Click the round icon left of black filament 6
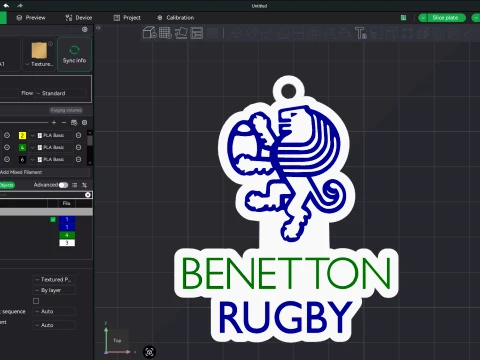The width and height of the screenshot is (480, 360). (7, 159)
